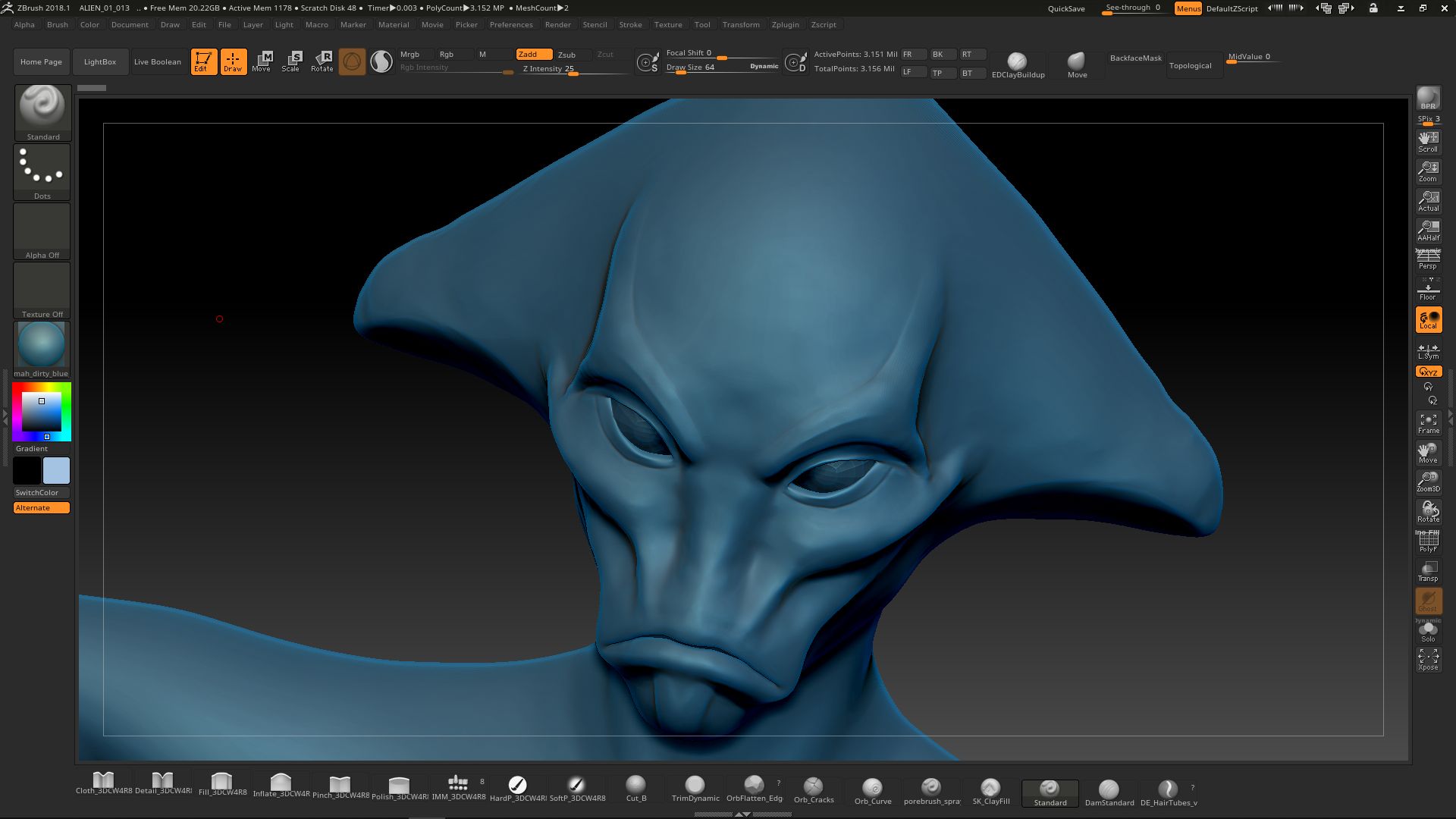The width and height of the screenshot is (1456, 819).
Task: Select the Orb_Curve brush
Action: (873, 791)
